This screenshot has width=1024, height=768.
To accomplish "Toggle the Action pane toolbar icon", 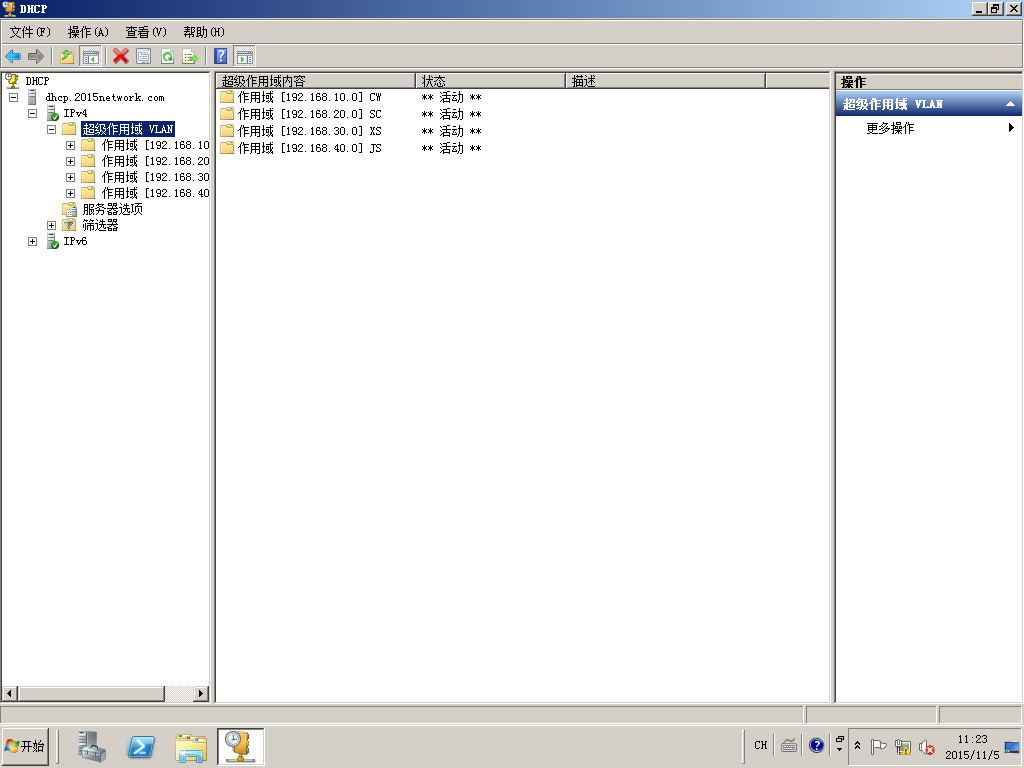I will [245, 57].
